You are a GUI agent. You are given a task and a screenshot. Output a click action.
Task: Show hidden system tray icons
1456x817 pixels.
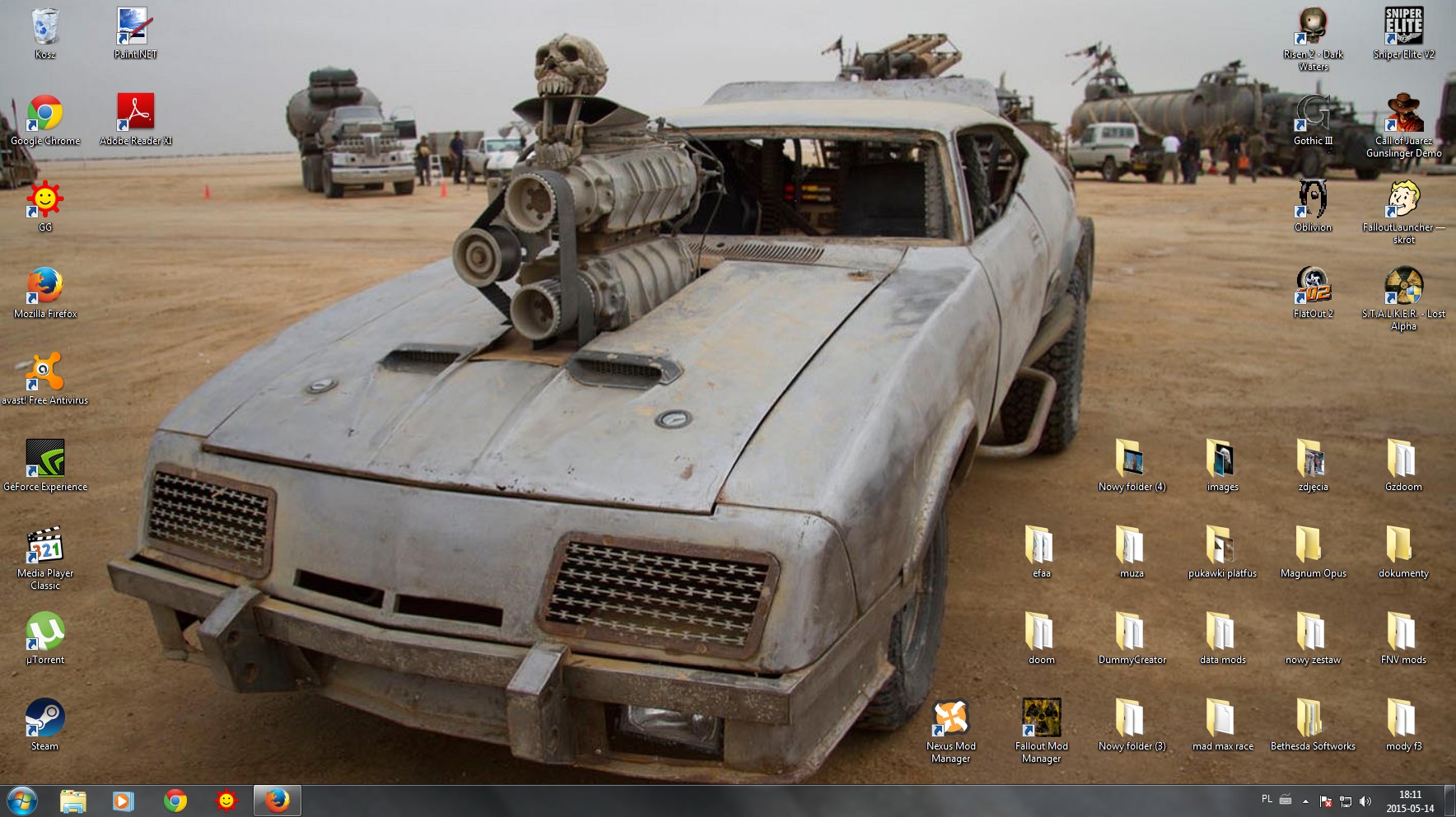tap(1305, 801)
